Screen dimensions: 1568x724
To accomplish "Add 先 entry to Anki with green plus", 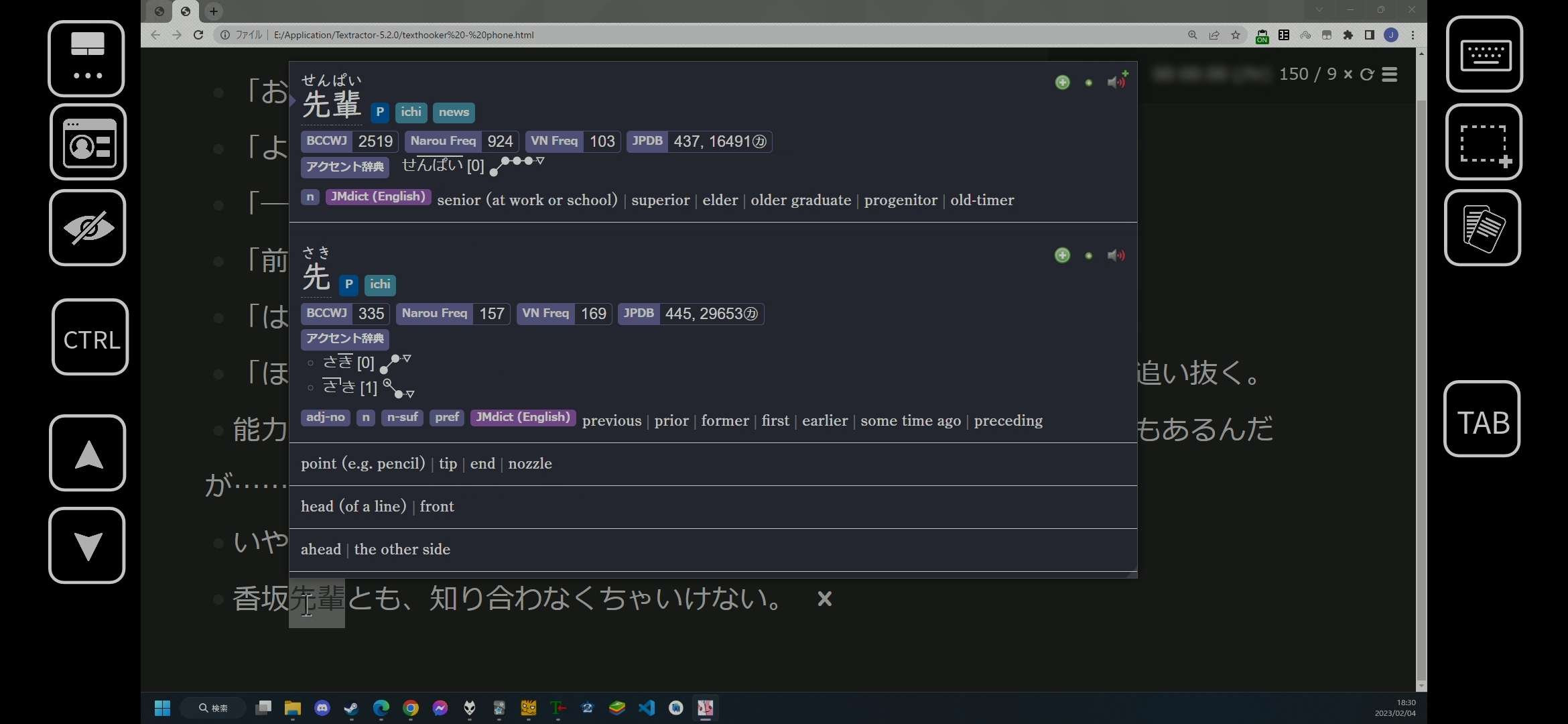I will [x=1062, y=255].
